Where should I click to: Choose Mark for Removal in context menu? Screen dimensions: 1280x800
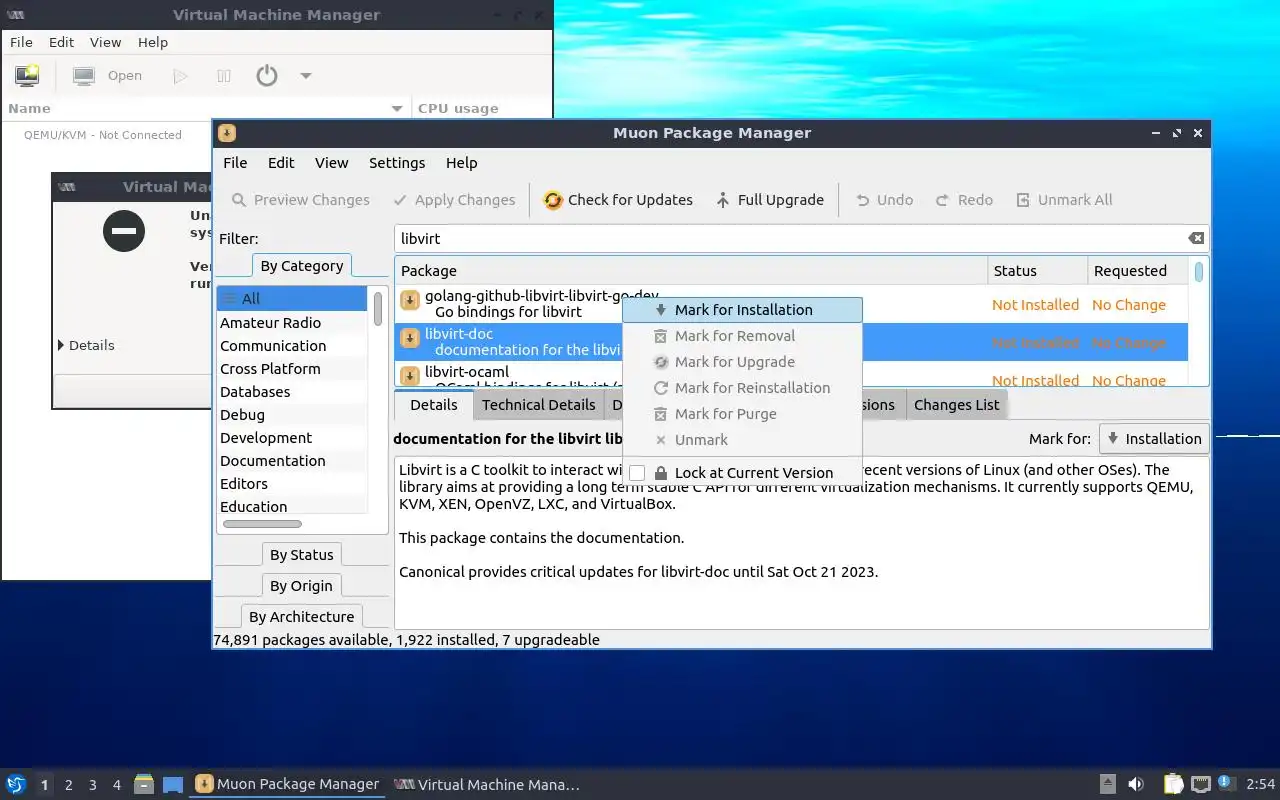(742, 336)
